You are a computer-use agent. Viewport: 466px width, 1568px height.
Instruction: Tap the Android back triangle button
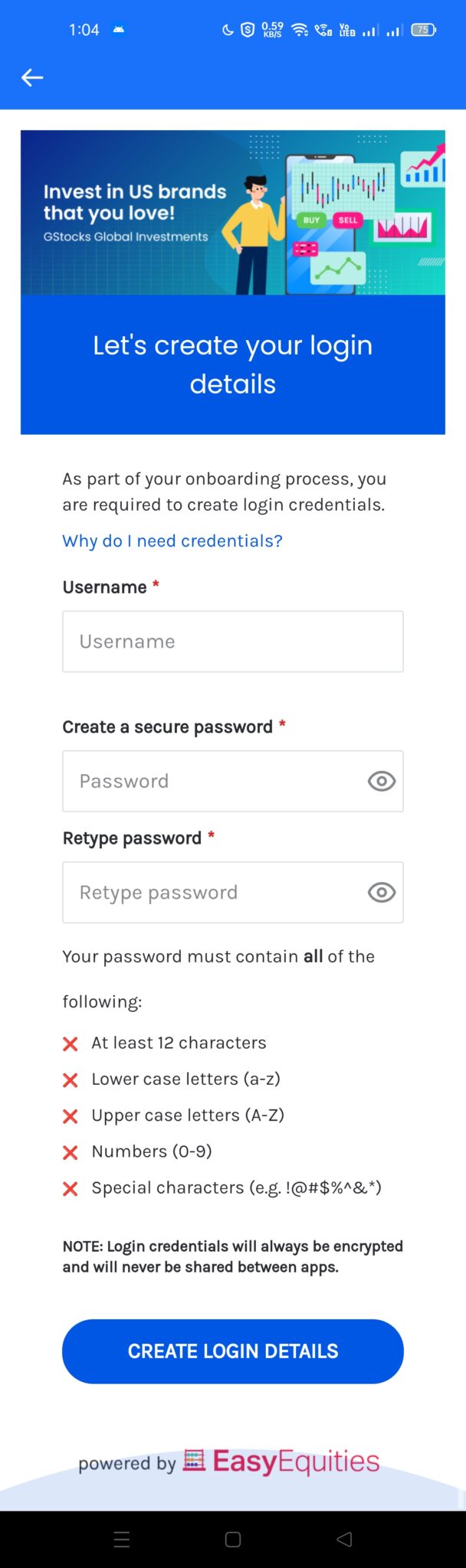(x=344, y=1540)
